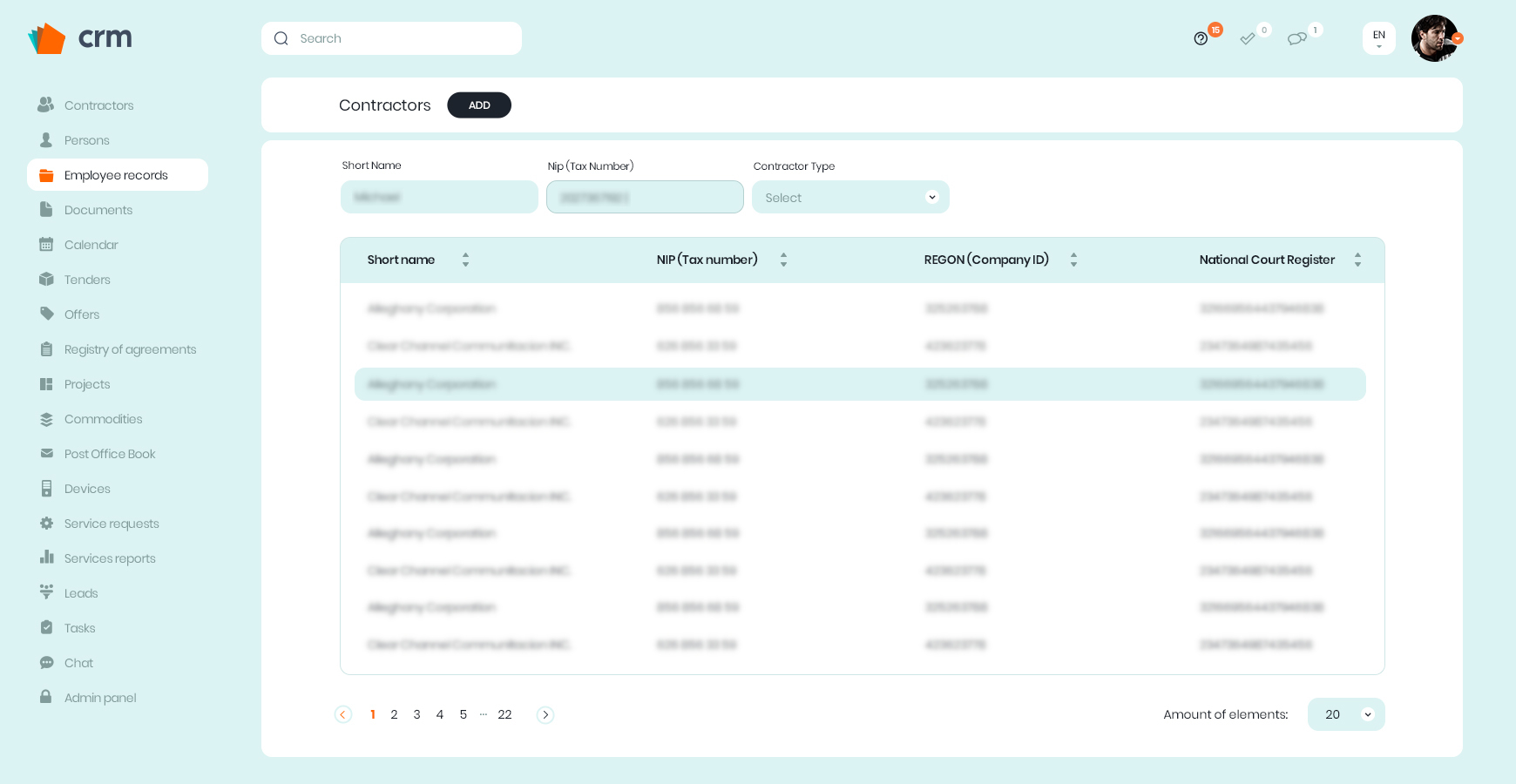Open the Amount of elements dropdown
Screen dimensions: 1516x784
point(1346,714)
